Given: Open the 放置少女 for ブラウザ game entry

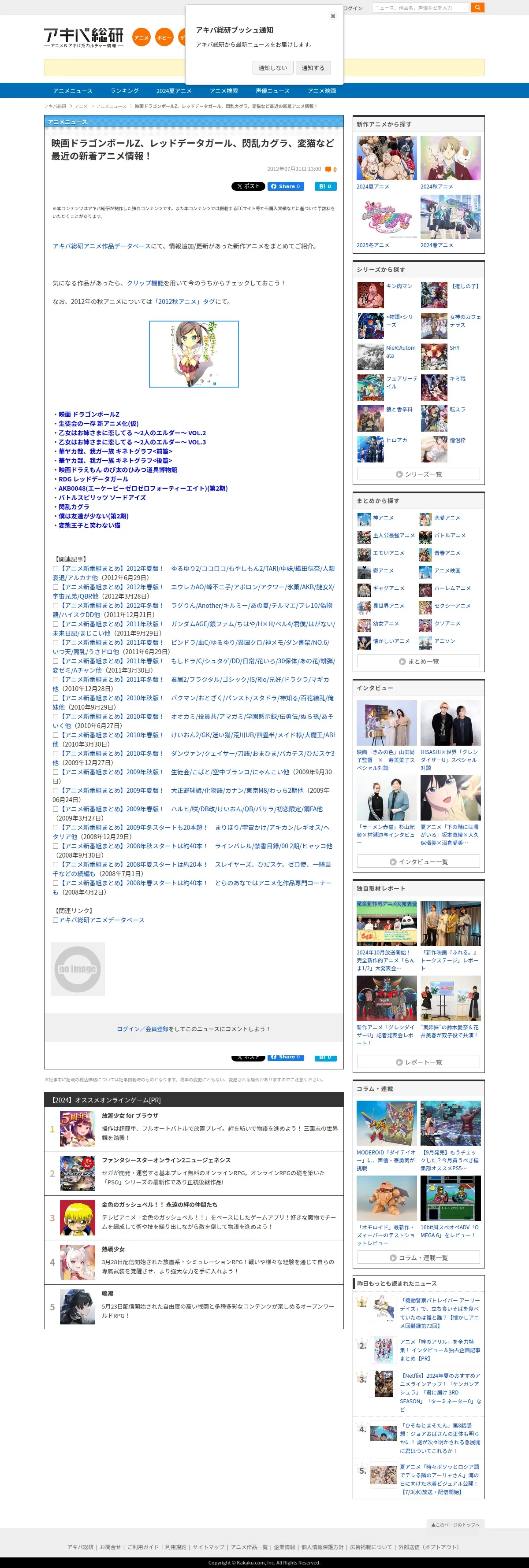Looking at the screenshot, I should pos(193,1128).
